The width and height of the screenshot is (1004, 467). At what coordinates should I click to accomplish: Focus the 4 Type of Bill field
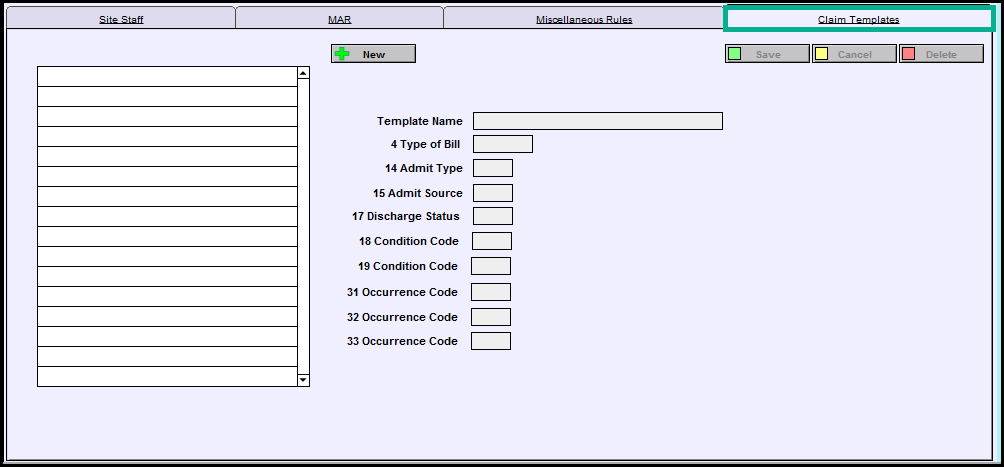pyautogui.click(x=502, y=144)
